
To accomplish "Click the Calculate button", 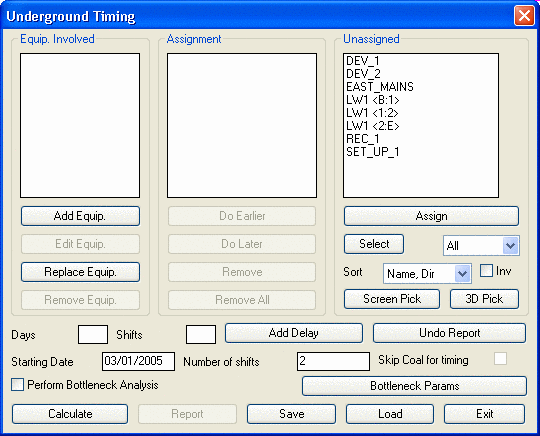I will 70,414.
